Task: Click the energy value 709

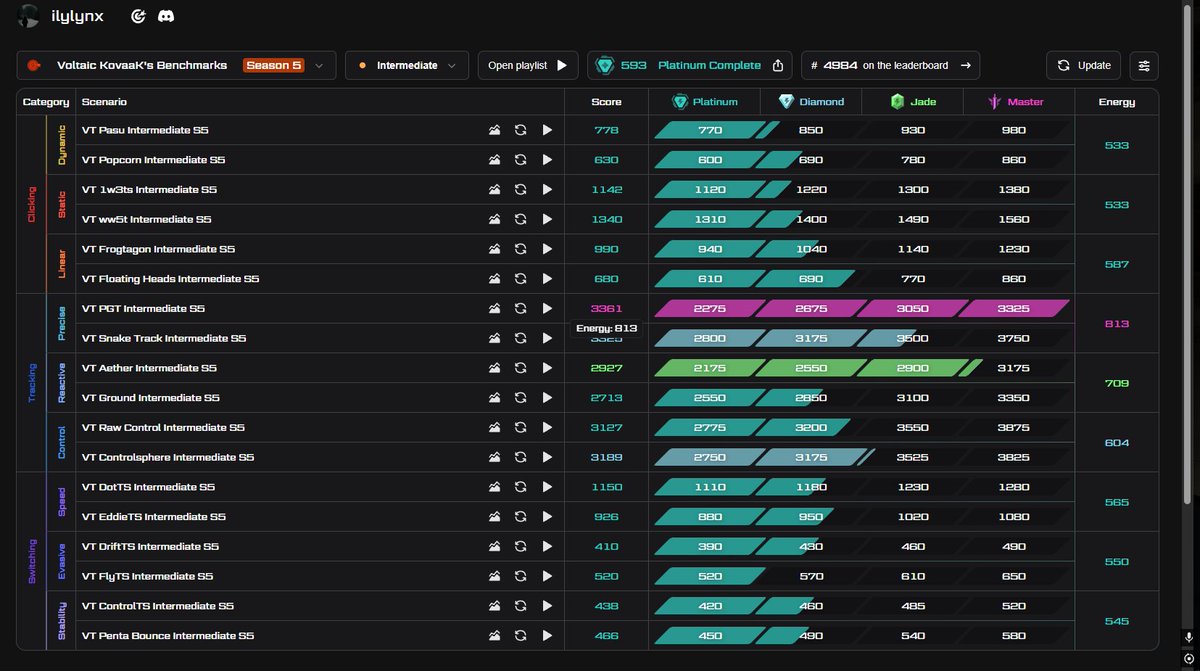Action: tap(1117, 383)
